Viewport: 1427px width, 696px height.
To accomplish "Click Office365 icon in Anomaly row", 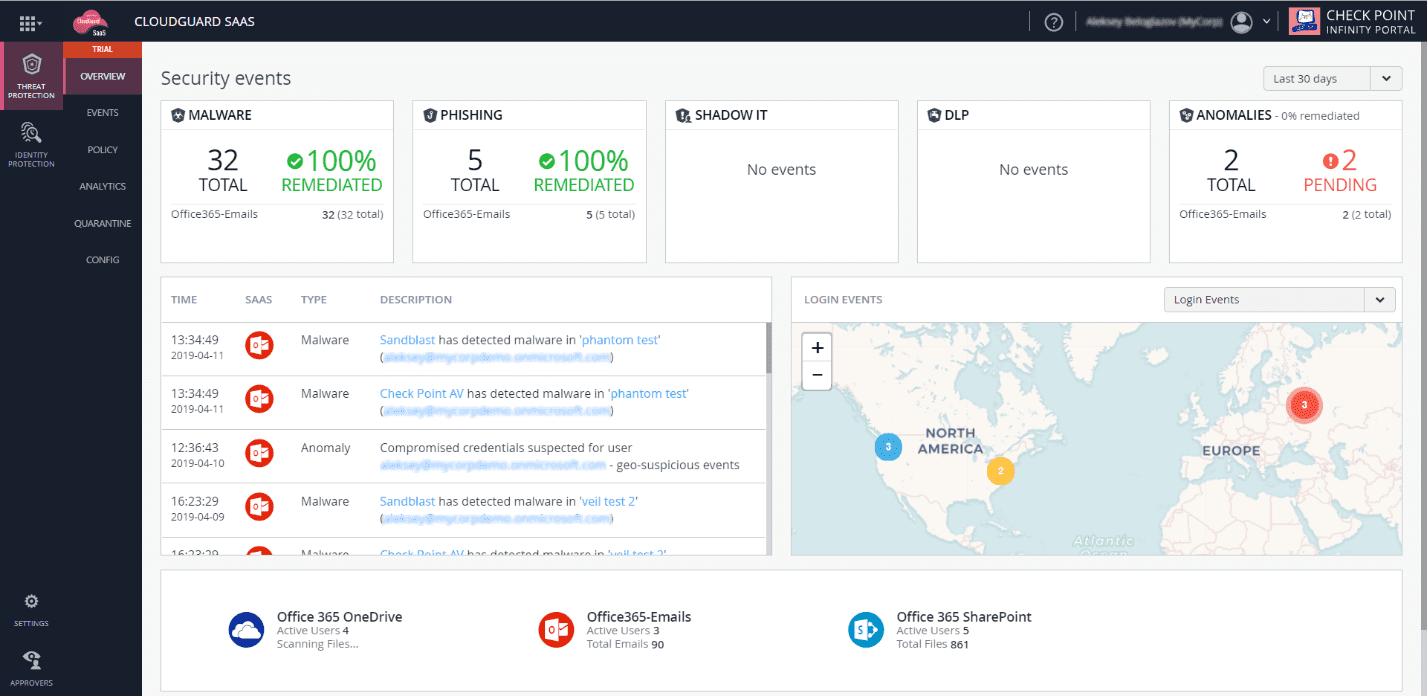I will pyautogui.click(x=260, y=452).
